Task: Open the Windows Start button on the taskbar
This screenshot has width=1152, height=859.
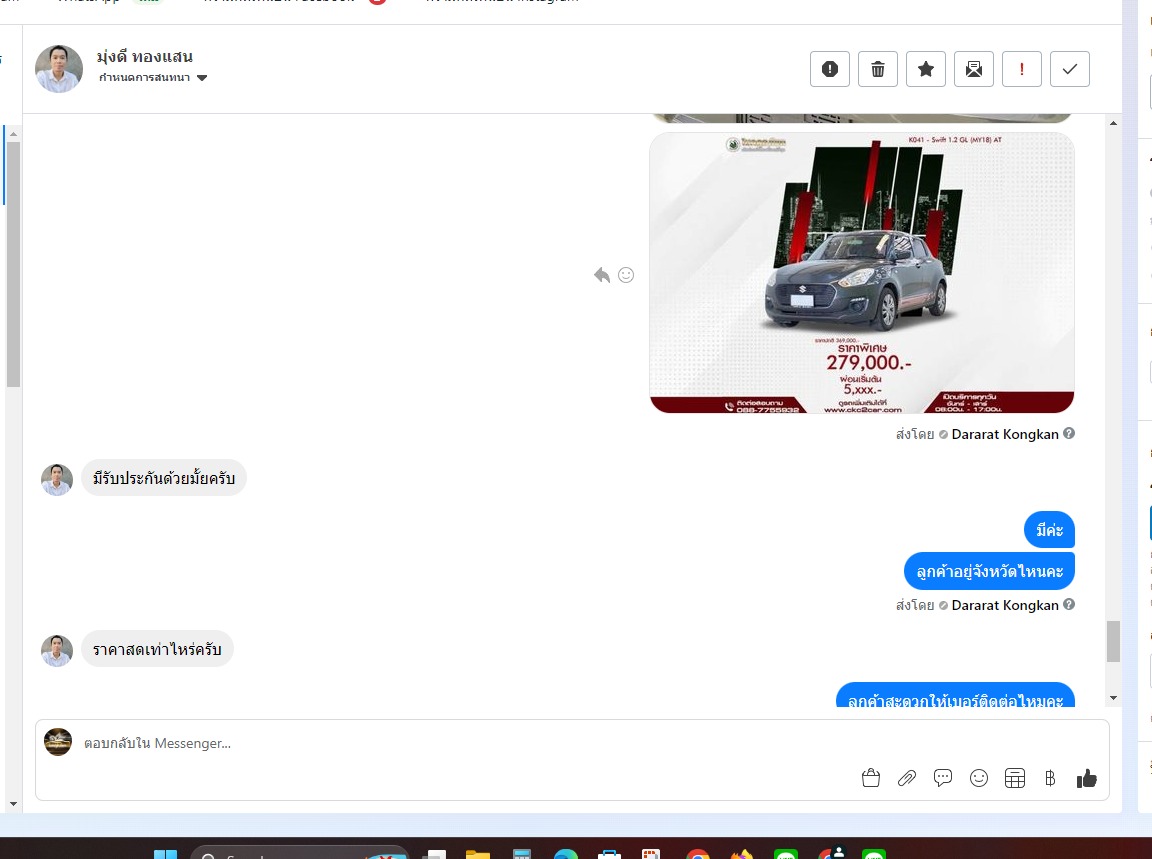Action: pos(165,854)
